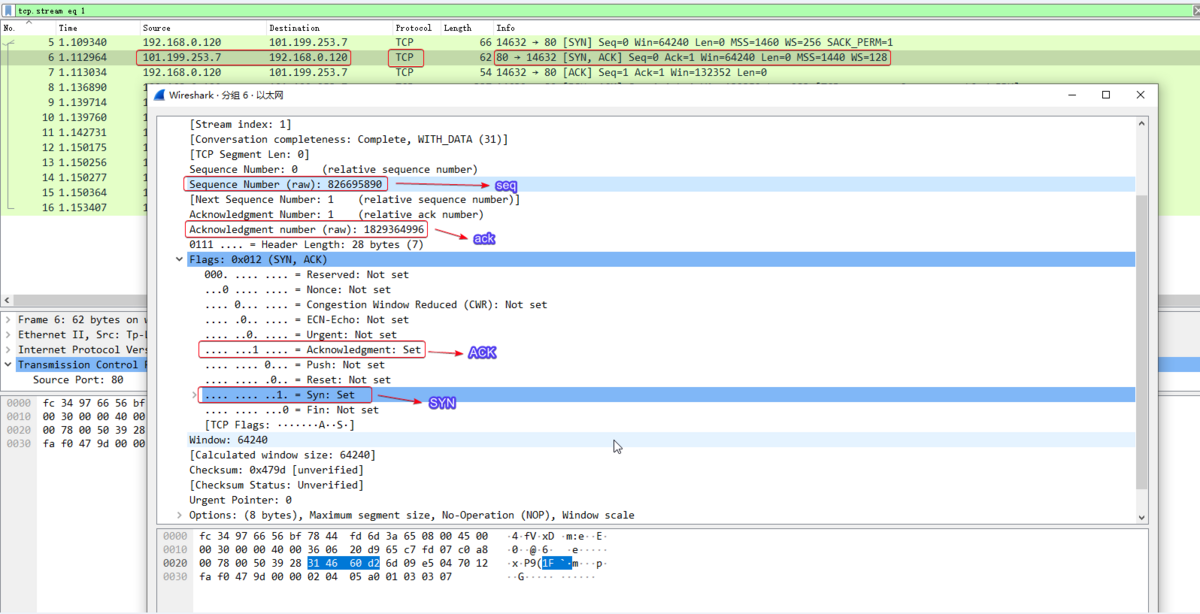Click the packet list horizontal scroll left arrow

(6, 300)
